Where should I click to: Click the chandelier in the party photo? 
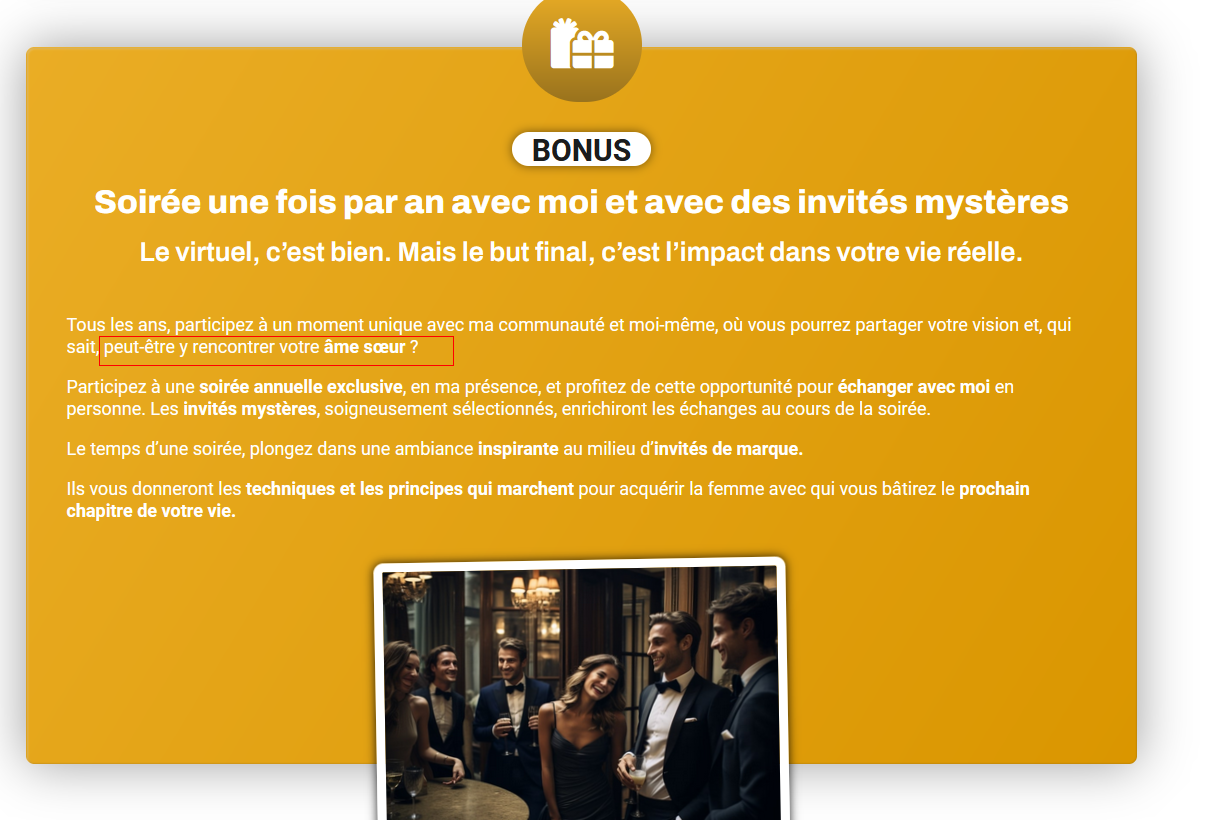535,591
